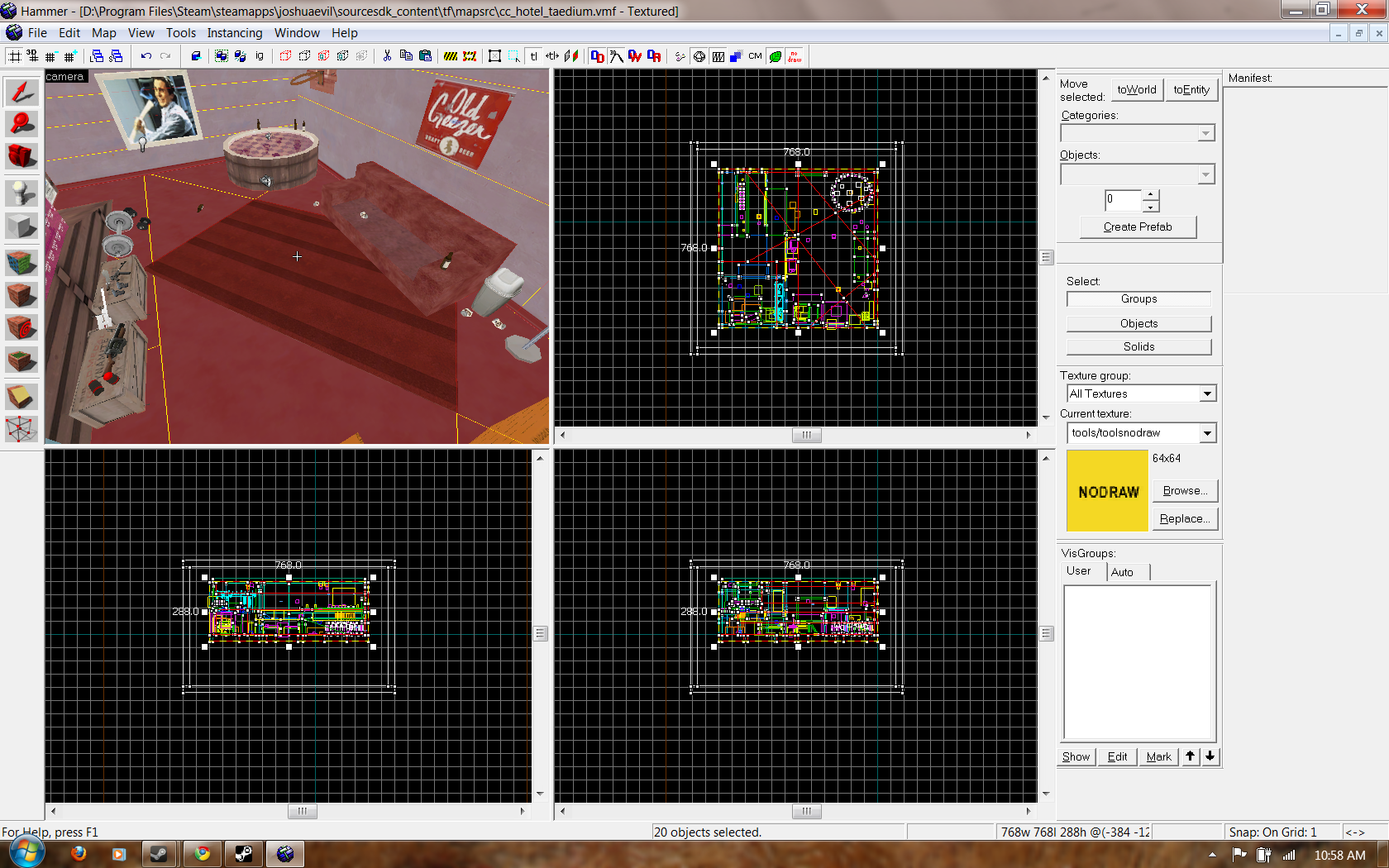Toggle the 2D grid display
The height and width of the screenshot is (868, 1389).
click(15, 56)
